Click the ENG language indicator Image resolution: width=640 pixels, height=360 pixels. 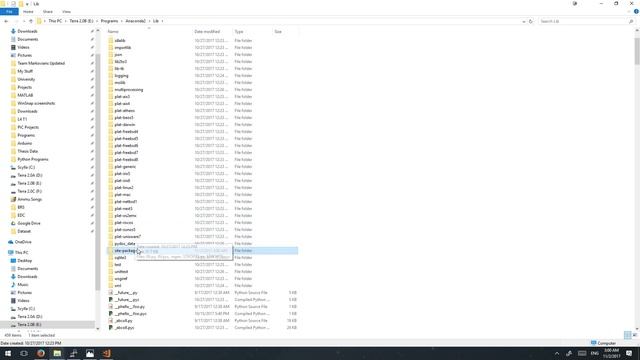(x=595, y=353)
